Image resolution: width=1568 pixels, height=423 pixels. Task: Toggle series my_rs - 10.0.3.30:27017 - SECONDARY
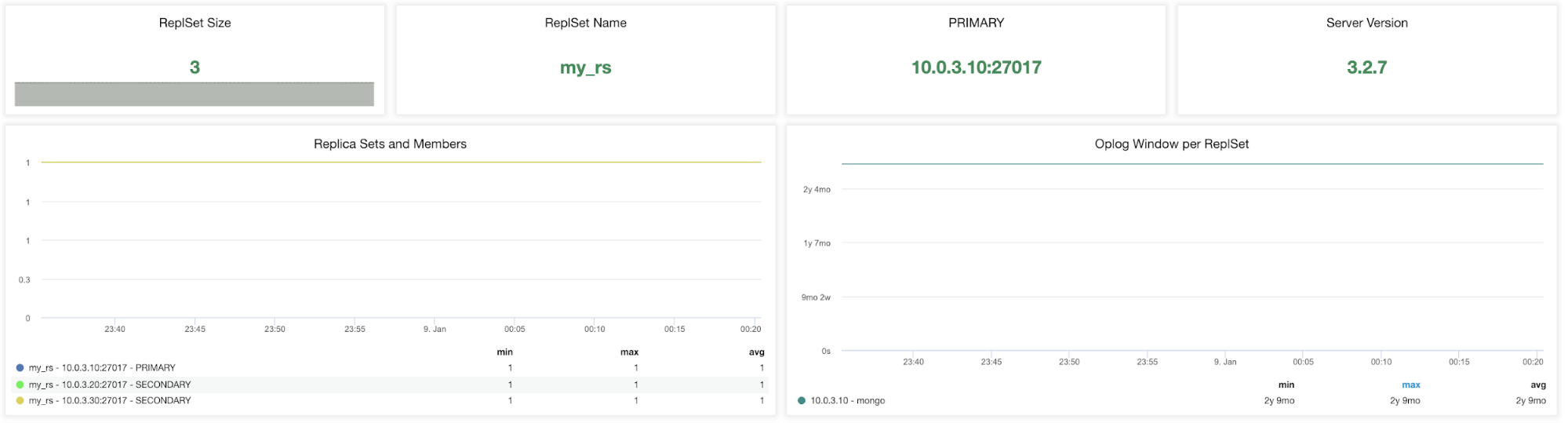[110, 400]
